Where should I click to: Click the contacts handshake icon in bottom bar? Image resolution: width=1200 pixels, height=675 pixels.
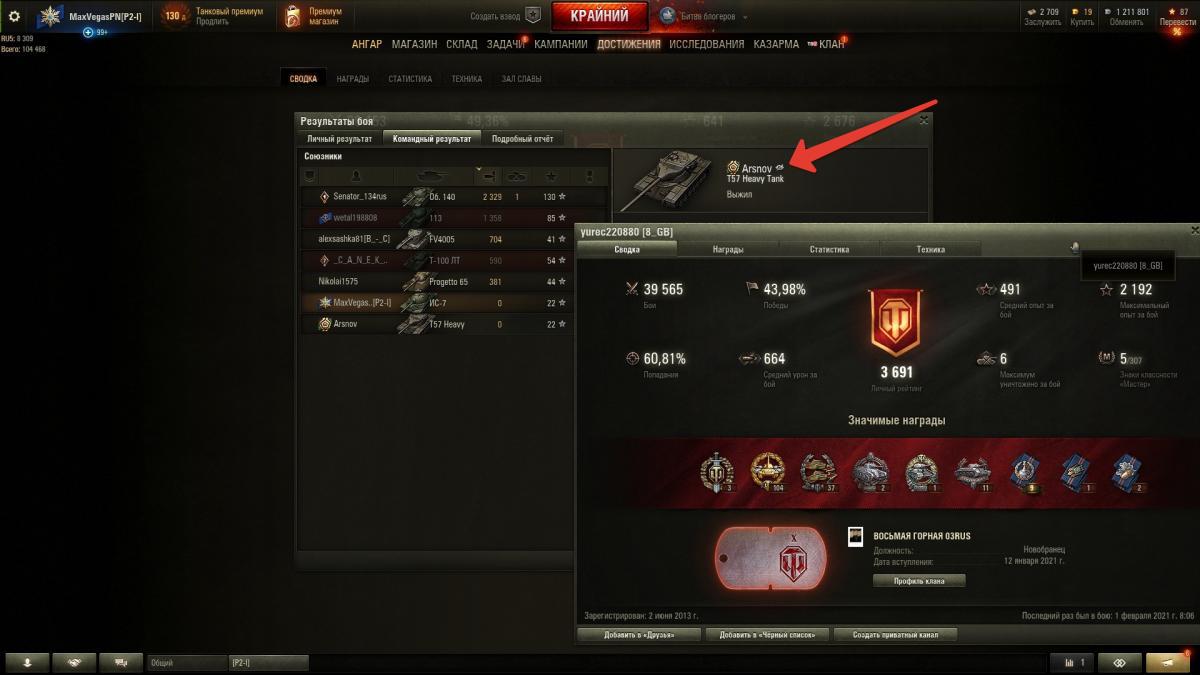tap(74, 662)
